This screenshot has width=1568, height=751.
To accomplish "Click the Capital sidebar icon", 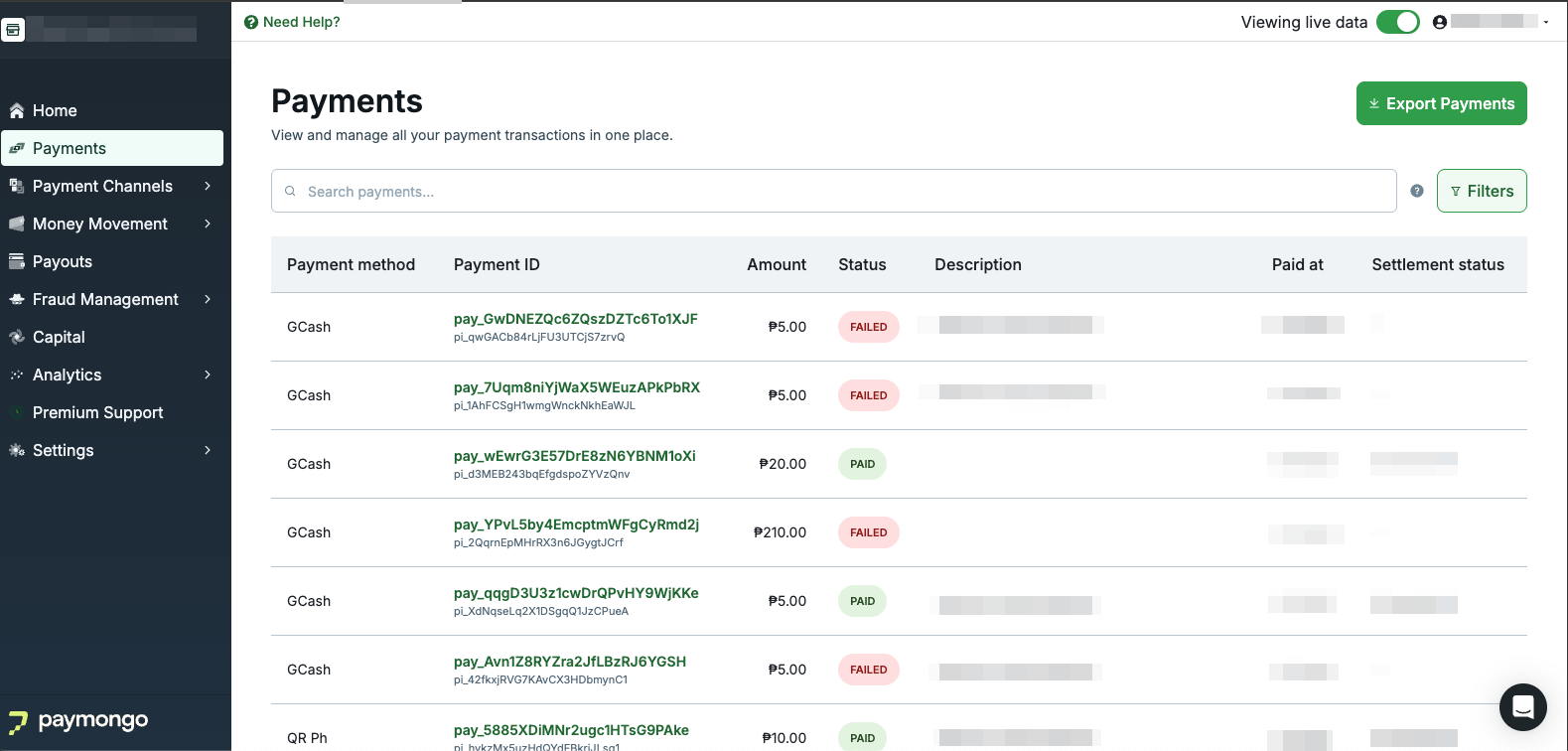I will (x=17, y=337).
